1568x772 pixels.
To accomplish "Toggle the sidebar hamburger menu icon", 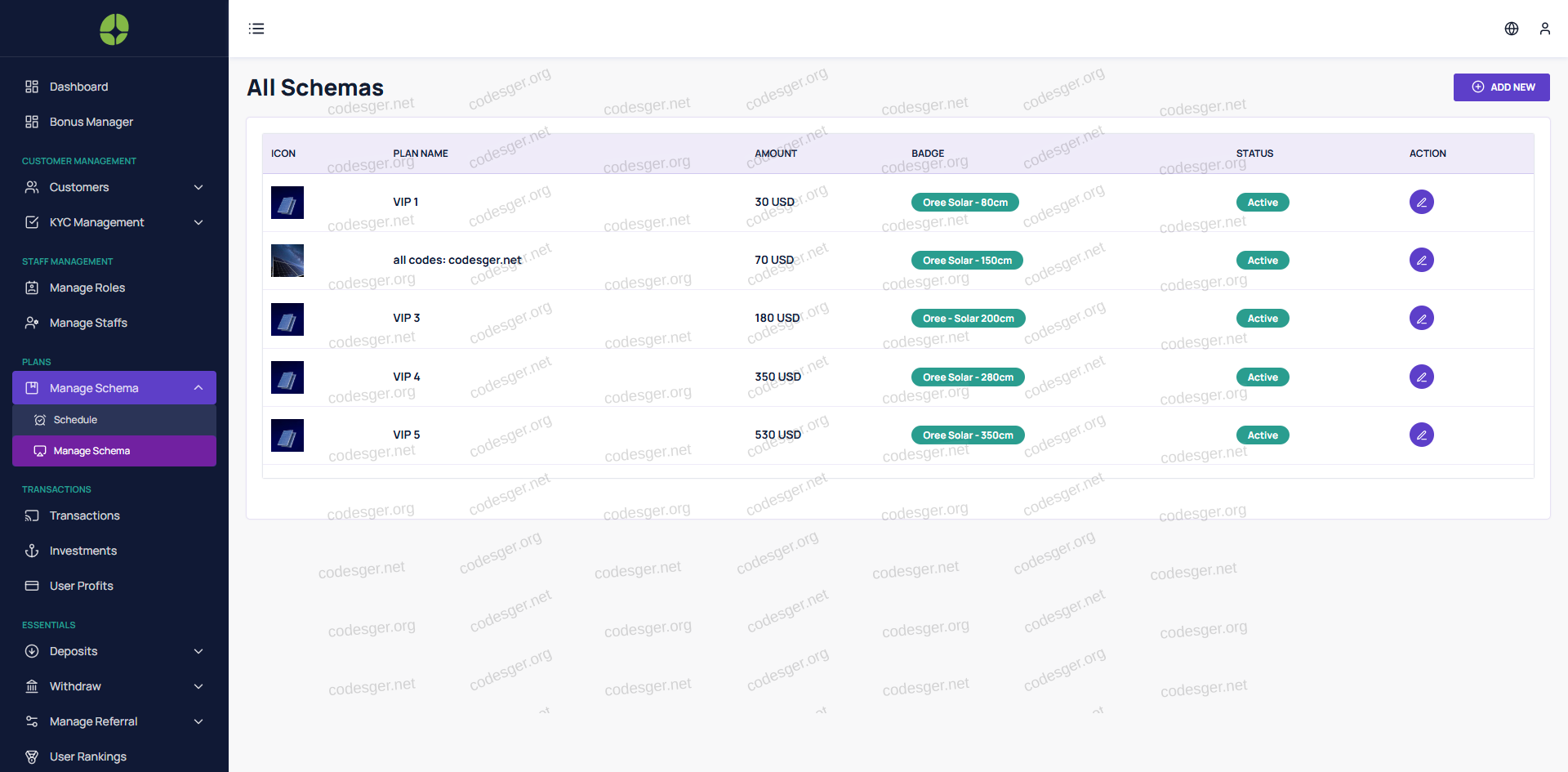I will coord(256,29).
